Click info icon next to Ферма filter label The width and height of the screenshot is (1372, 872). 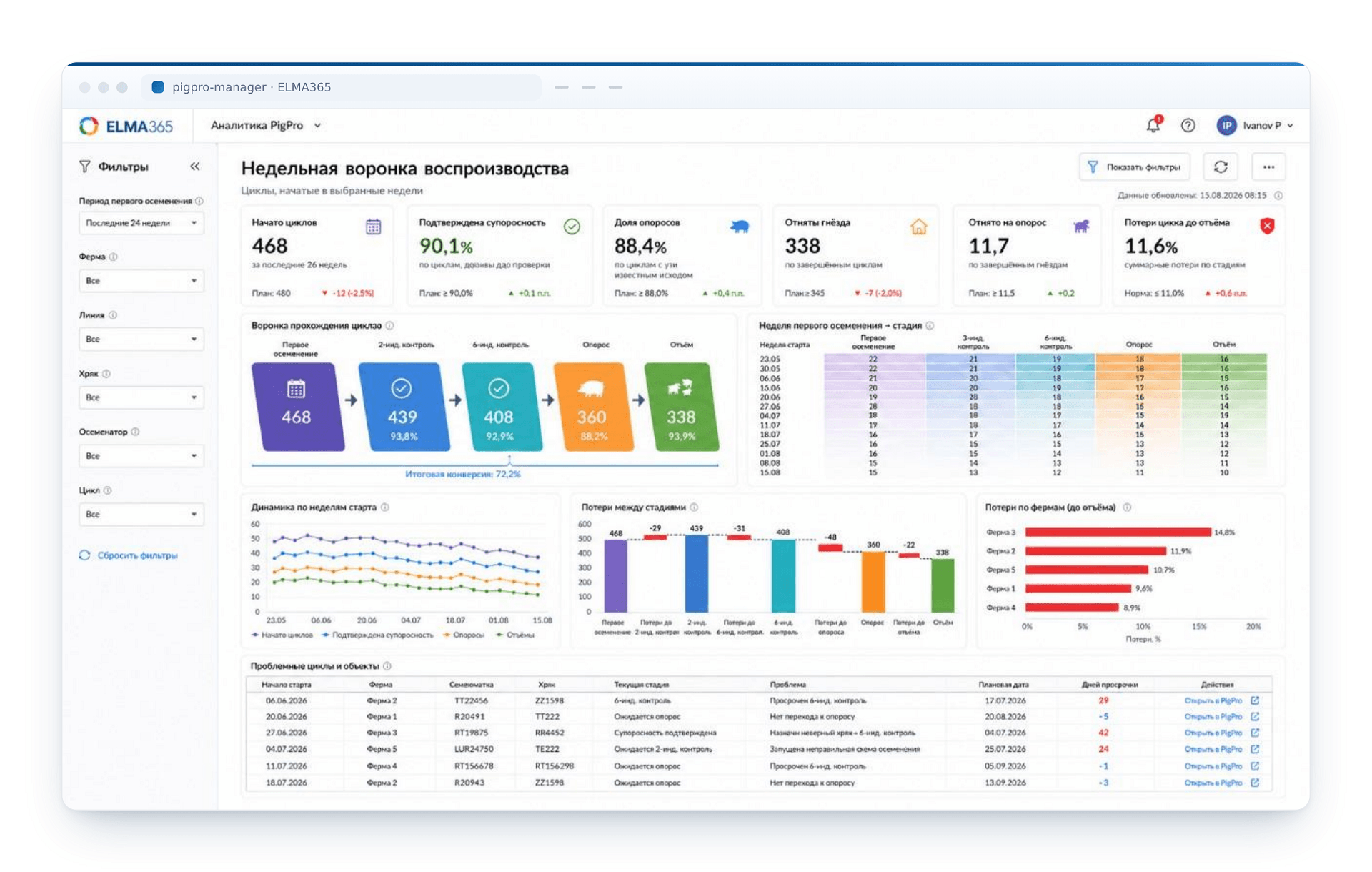click(114, 257)
